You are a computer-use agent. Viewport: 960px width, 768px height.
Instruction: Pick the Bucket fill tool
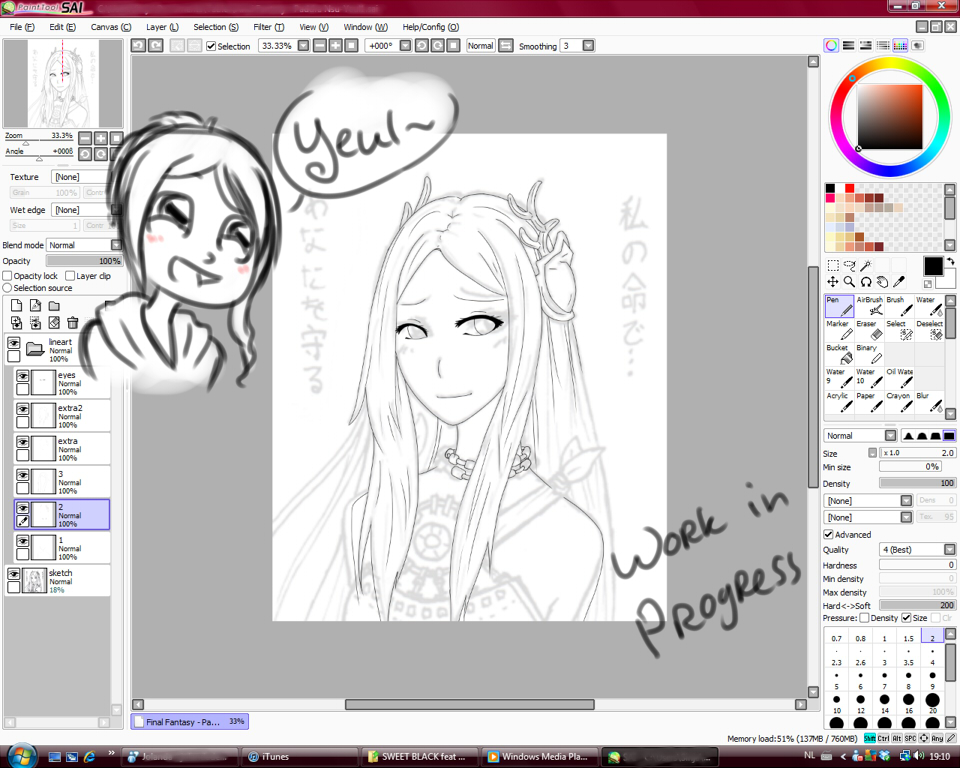point(839,355)
